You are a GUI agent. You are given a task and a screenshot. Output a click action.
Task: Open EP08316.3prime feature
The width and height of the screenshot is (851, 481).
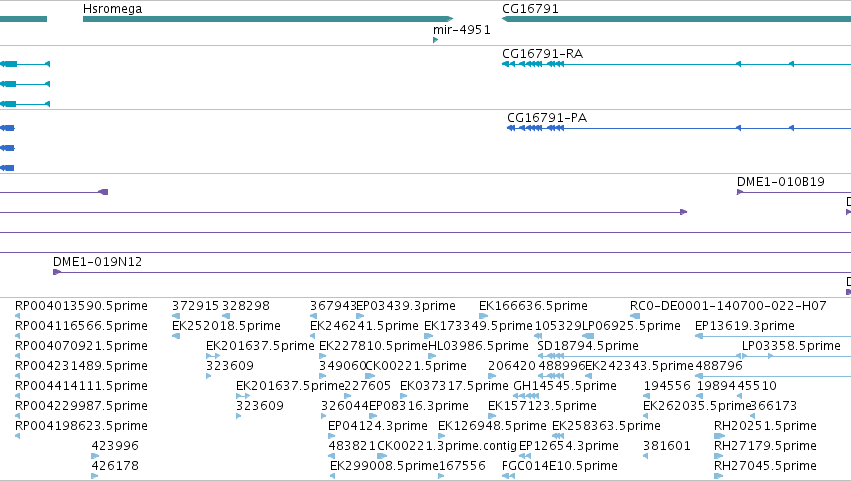(x=418, y=406)
